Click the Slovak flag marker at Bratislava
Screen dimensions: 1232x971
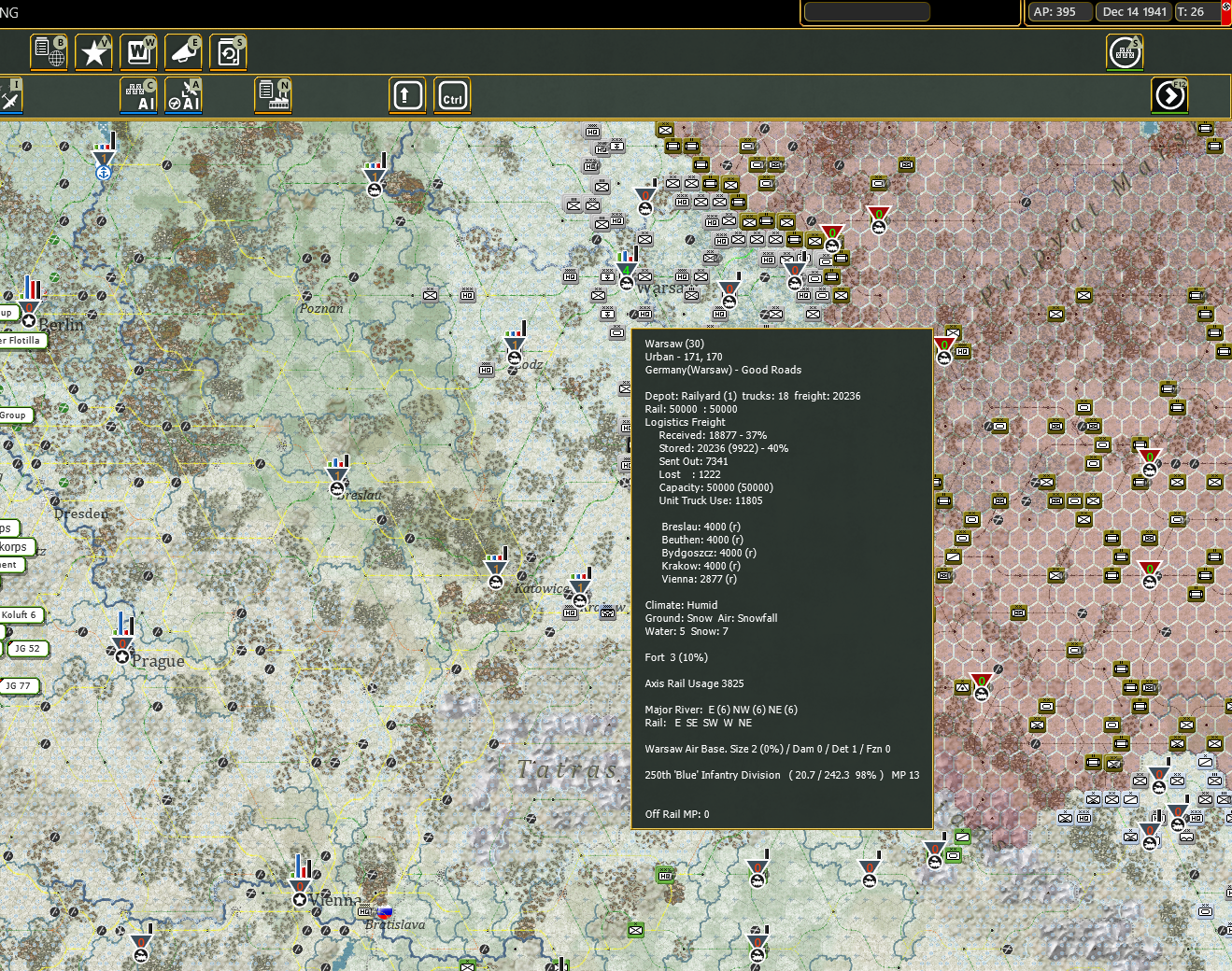(x=385, y=913)
